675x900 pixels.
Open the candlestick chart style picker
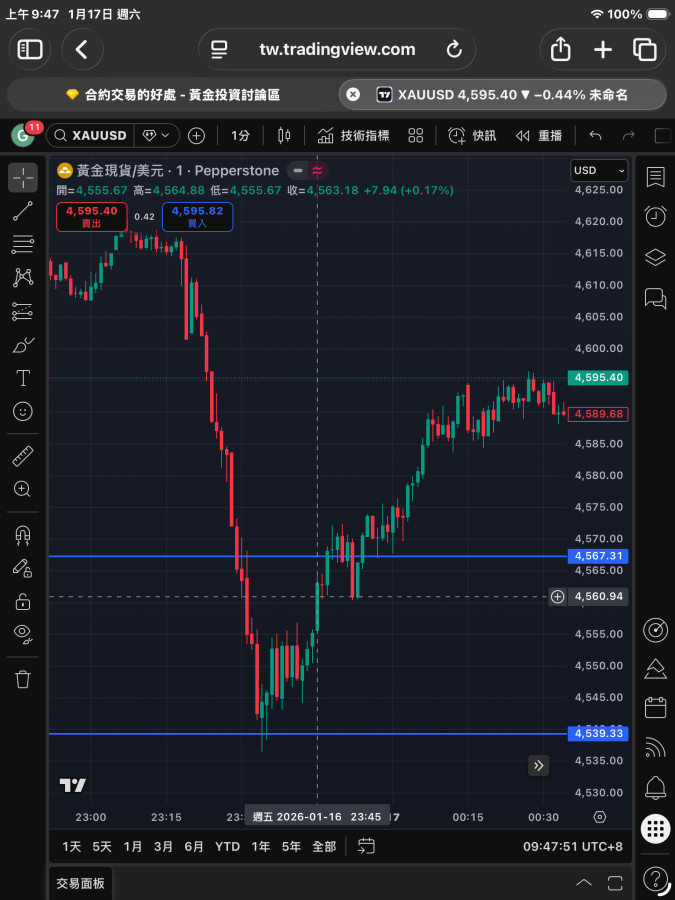(283, 136)
